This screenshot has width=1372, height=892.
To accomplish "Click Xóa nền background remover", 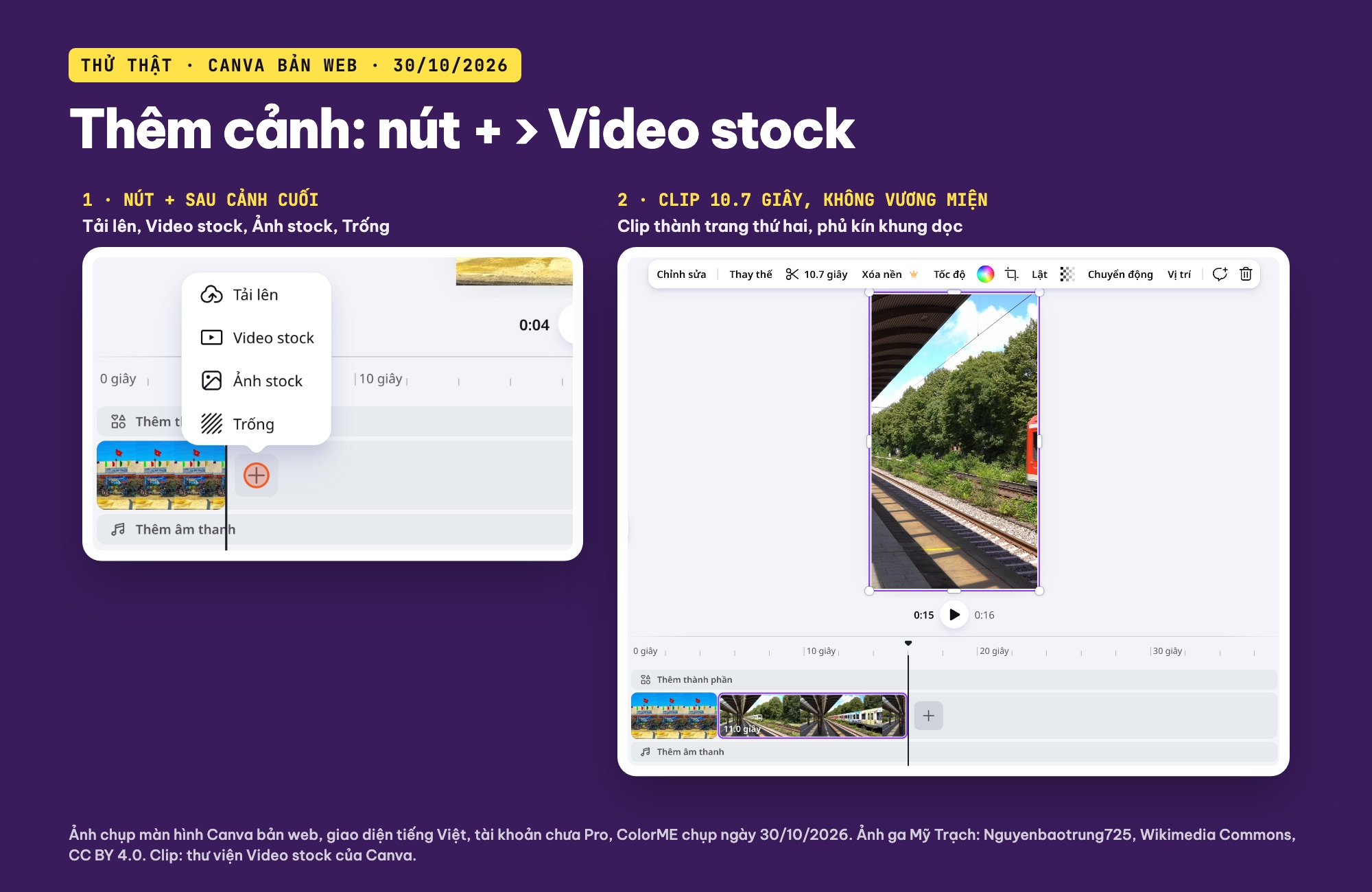I will tap(882, 274).
